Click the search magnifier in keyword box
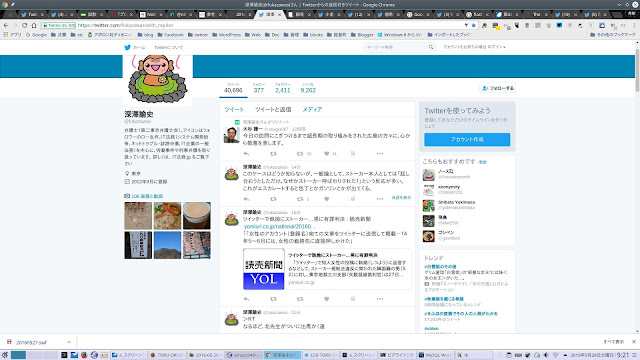This screenshot has height=360, width=640. pyautogui.click(x=431, y=47)
